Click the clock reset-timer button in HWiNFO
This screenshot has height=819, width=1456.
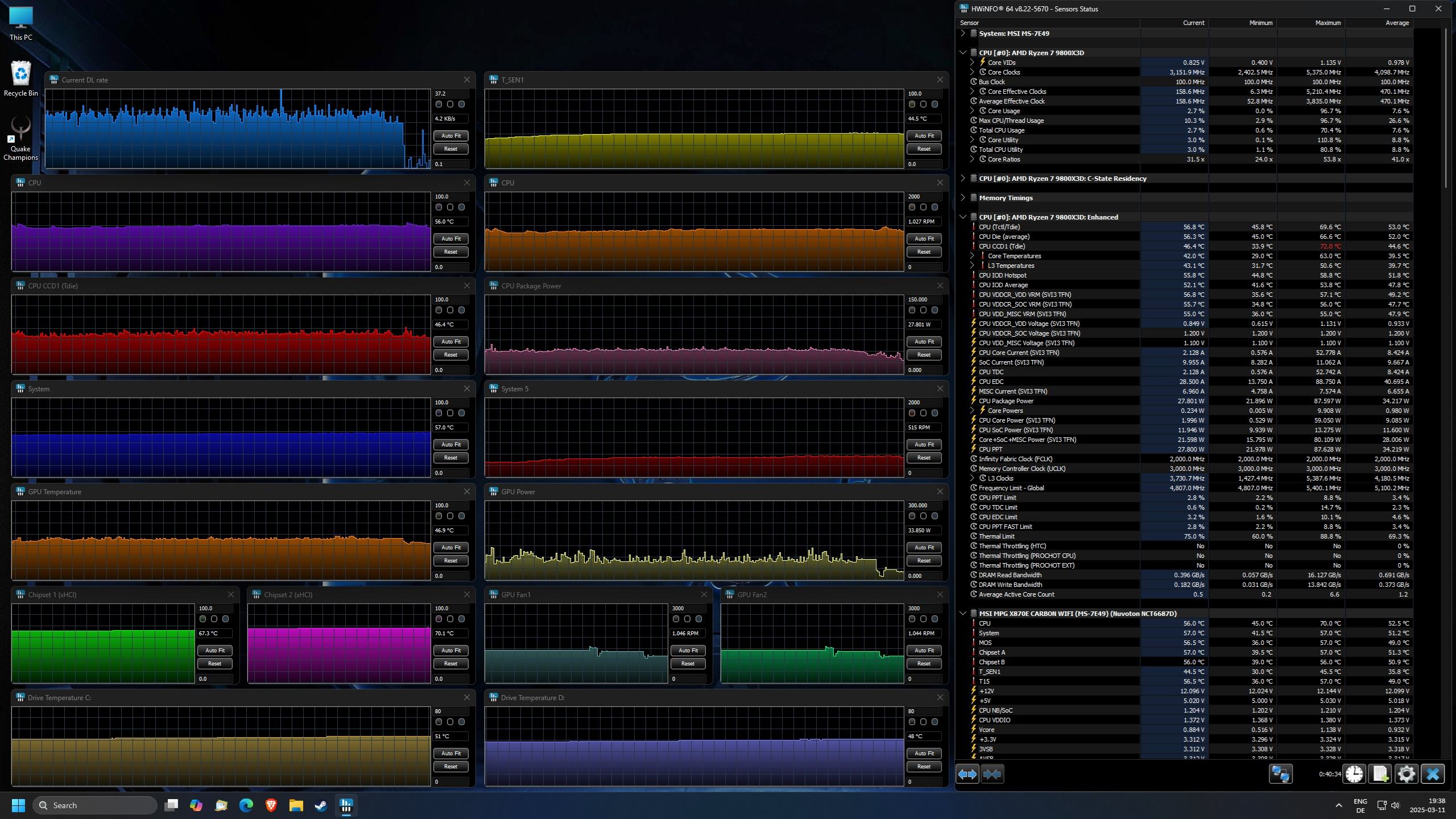(1354, 774)
